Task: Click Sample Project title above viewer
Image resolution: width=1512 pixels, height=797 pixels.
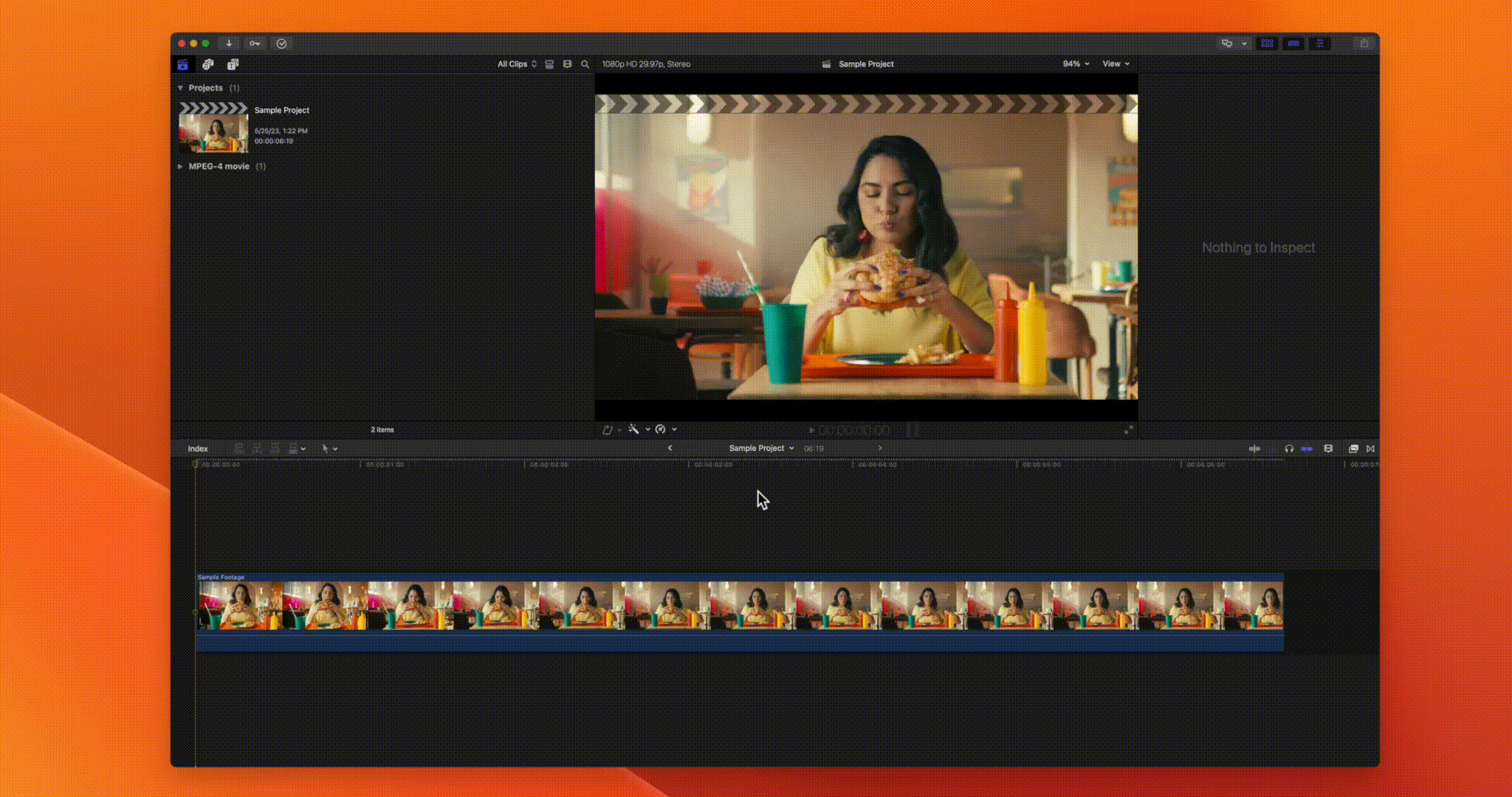Action: click(866, 64)
